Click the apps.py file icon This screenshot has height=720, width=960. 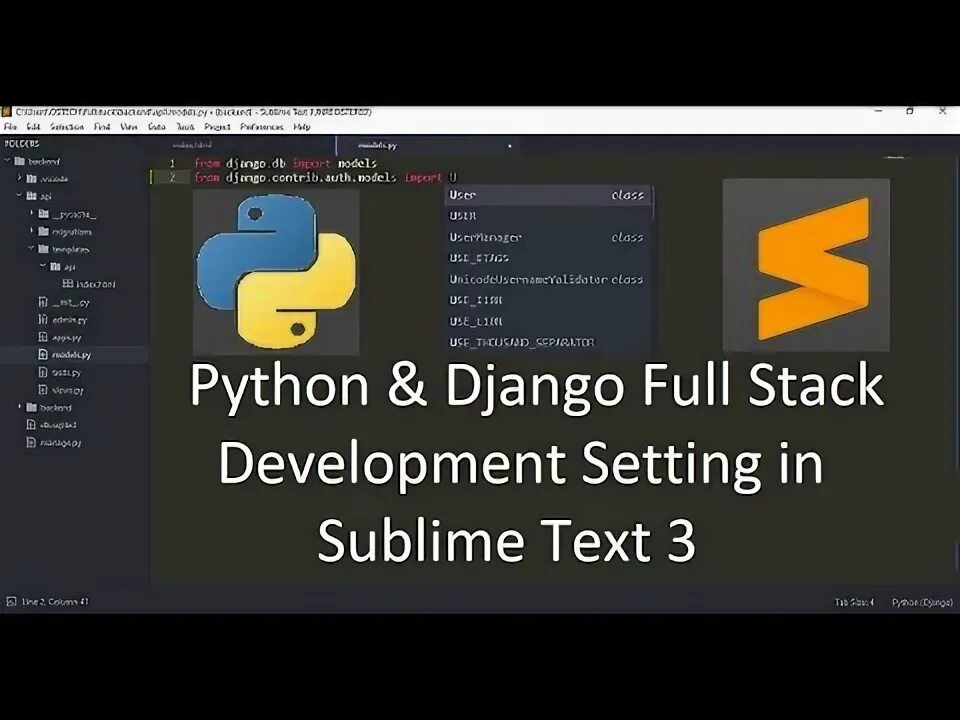coord(43,337)
